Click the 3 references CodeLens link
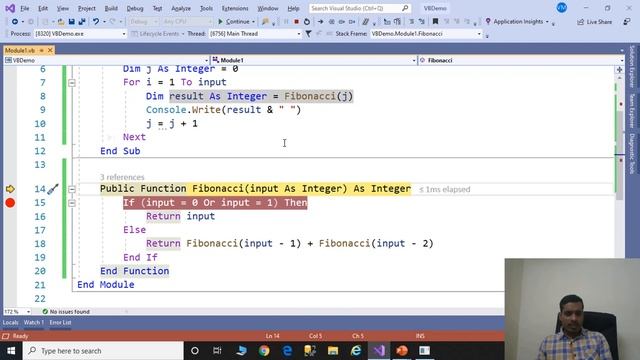Image resolution: width=640 pixels, height=360 pixels. coord(122,177)
